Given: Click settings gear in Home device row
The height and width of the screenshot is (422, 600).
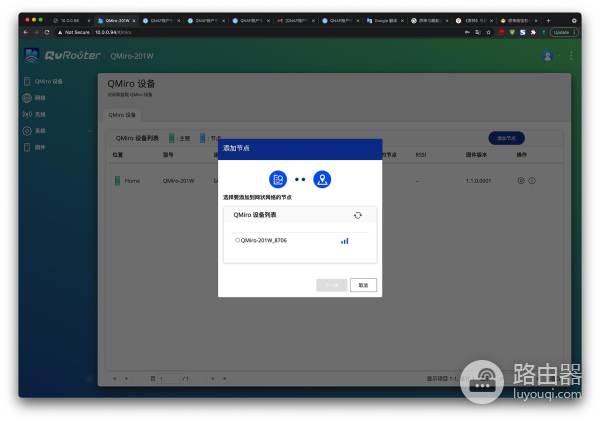Looking at the screenshot, I should 520,180.
